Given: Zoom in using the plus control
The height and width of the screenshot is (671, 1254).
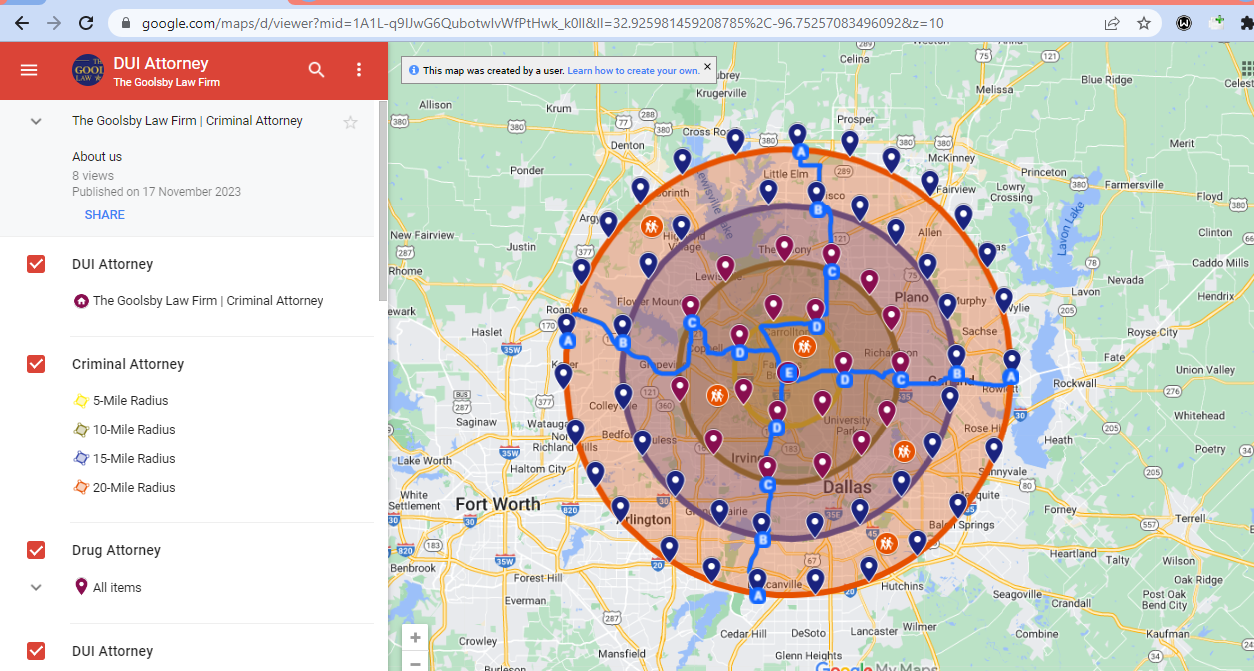Looking at the screenshot, I should [414, 636].
